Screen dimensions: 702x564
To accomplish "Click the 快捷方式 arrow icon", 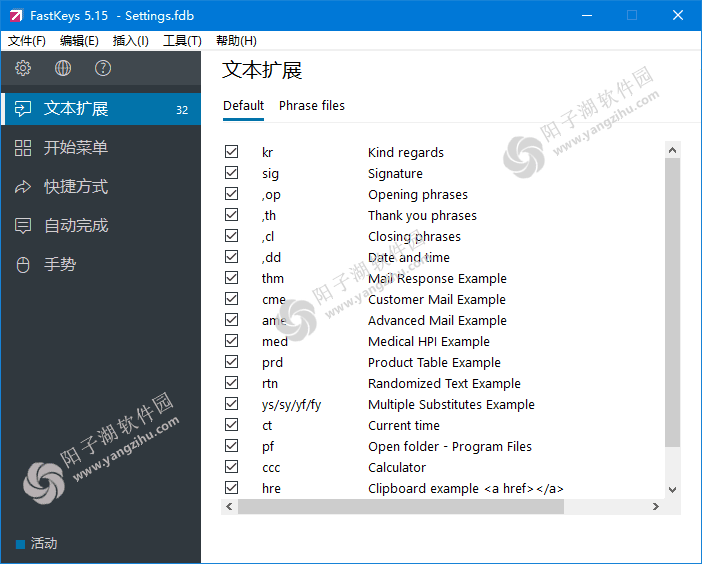I will click(x=23, y=187).
